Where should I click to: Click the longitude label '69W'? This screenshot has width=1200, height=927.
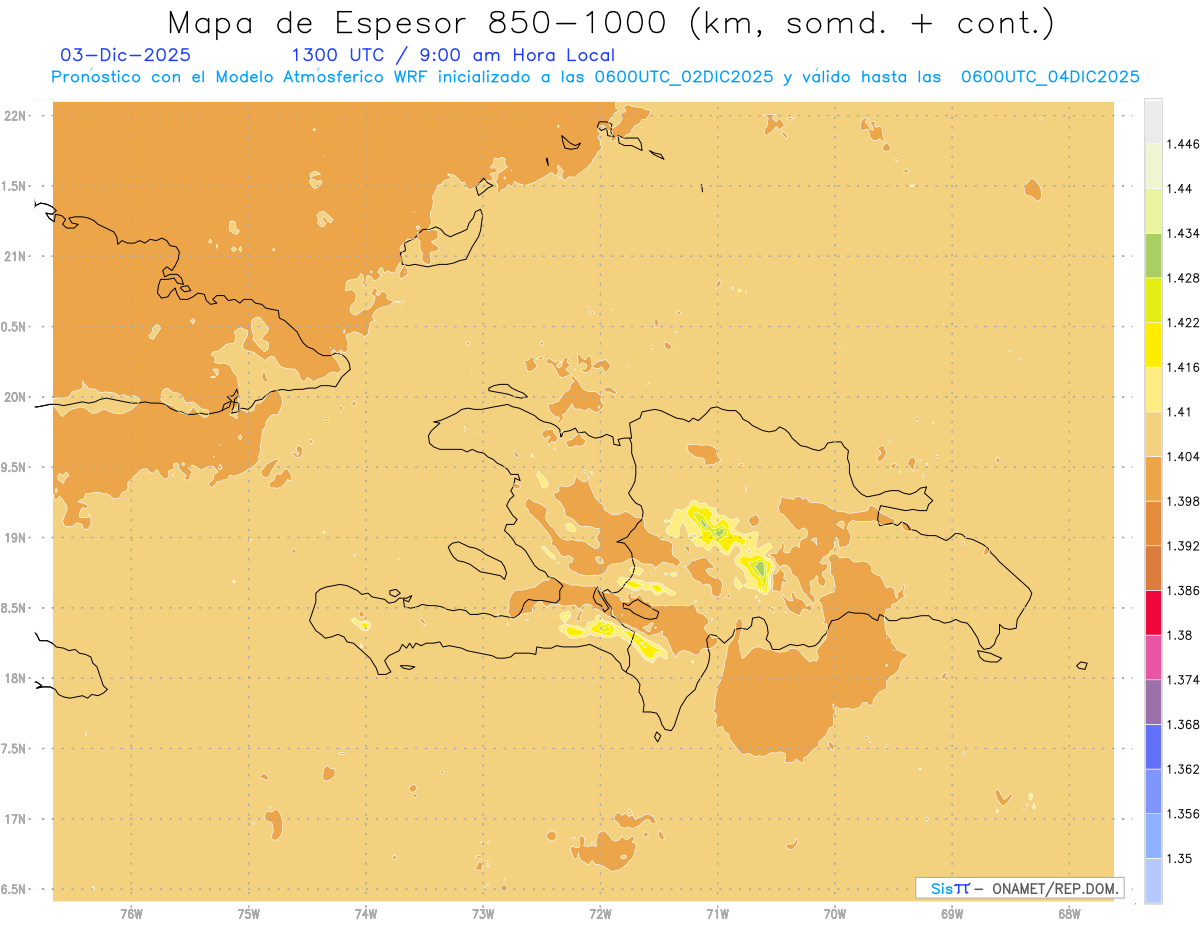click(952, 913)
